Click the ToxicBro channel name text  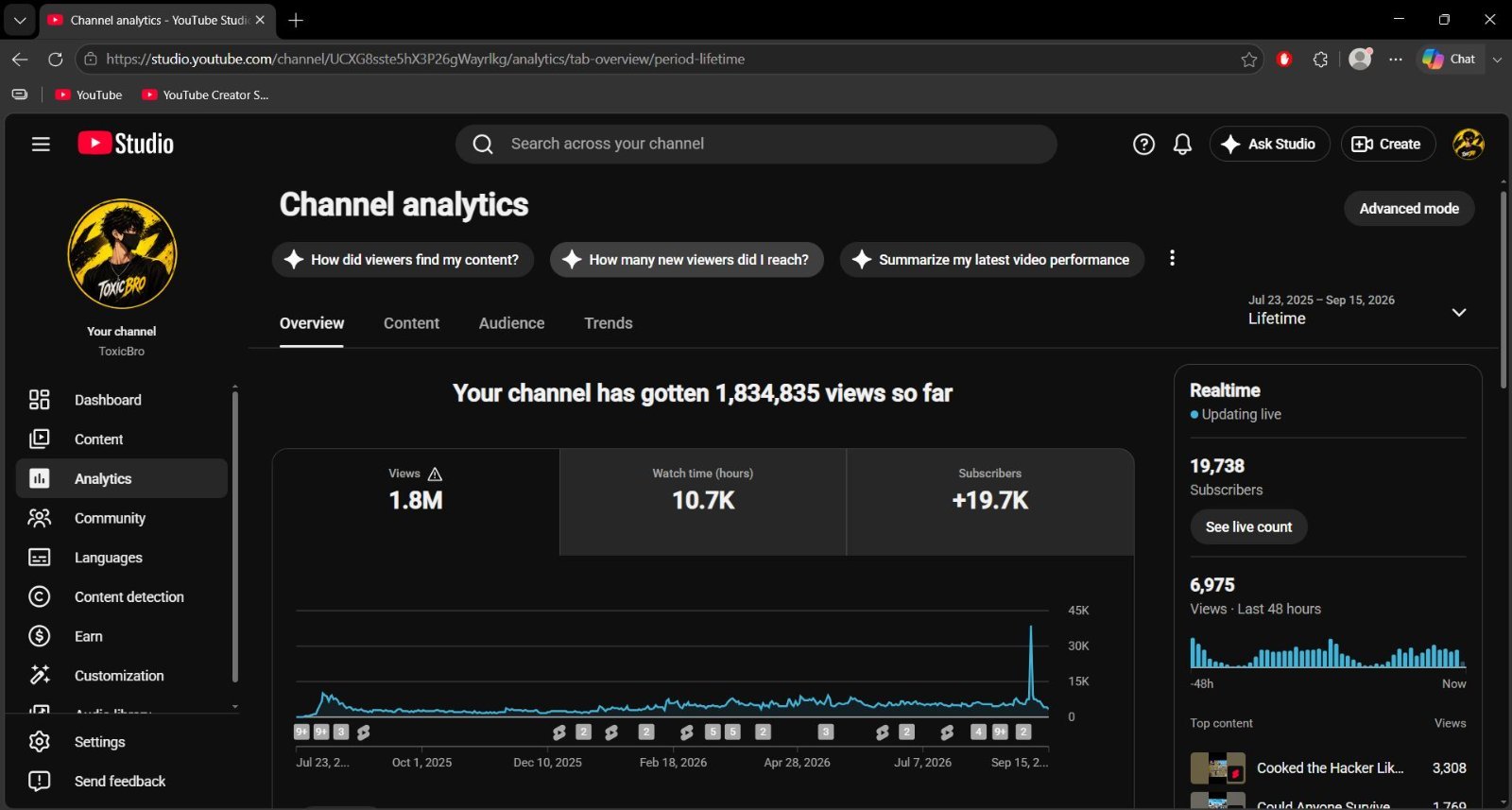122,352
